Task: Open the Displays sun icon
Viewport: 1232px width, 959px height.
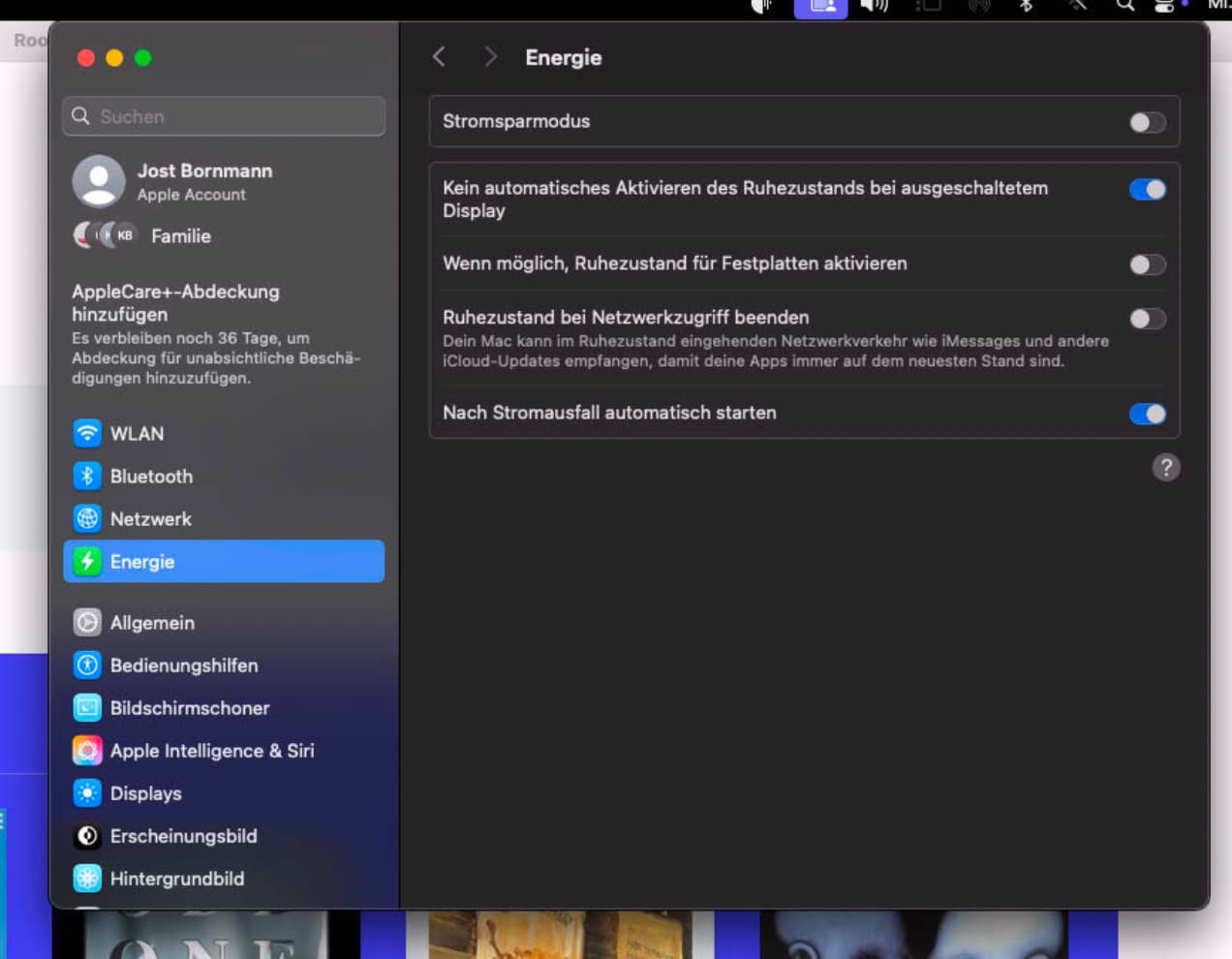Action: coord(87,792)
